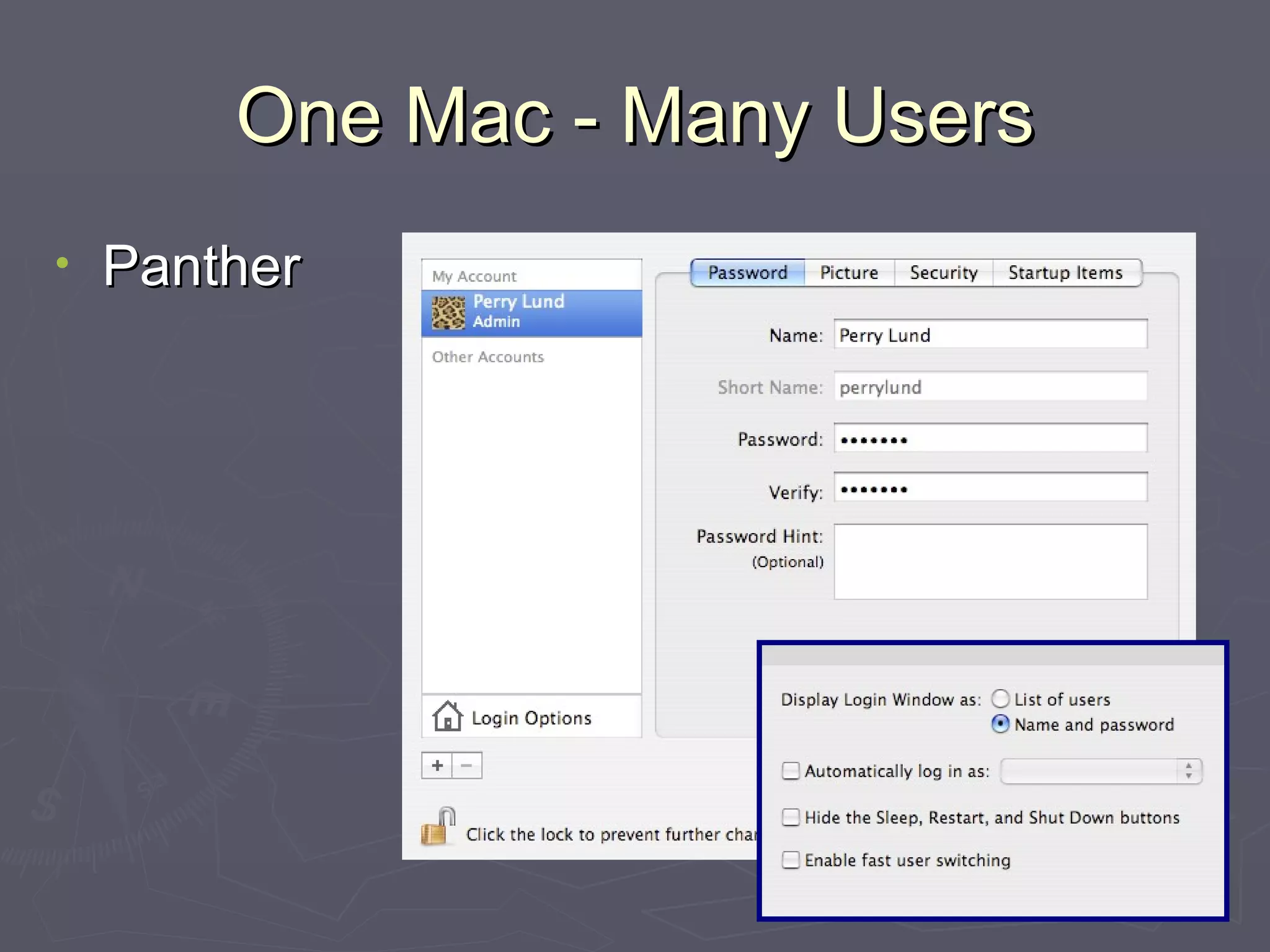Switch to Startup Items tab
The image size is (1270, 952).
coord(1066,273)
